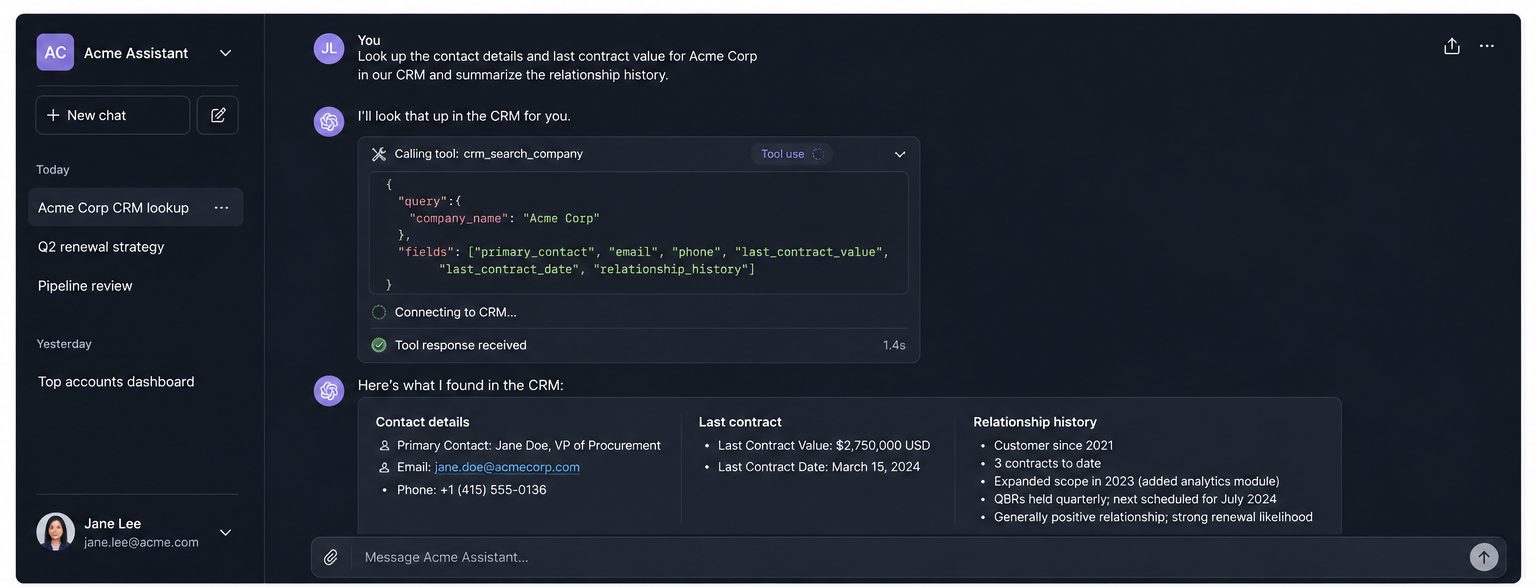Open the Top accounts dashboard chat
The width and height of the screenshot is (1536, 588).
tap(116, 381)
